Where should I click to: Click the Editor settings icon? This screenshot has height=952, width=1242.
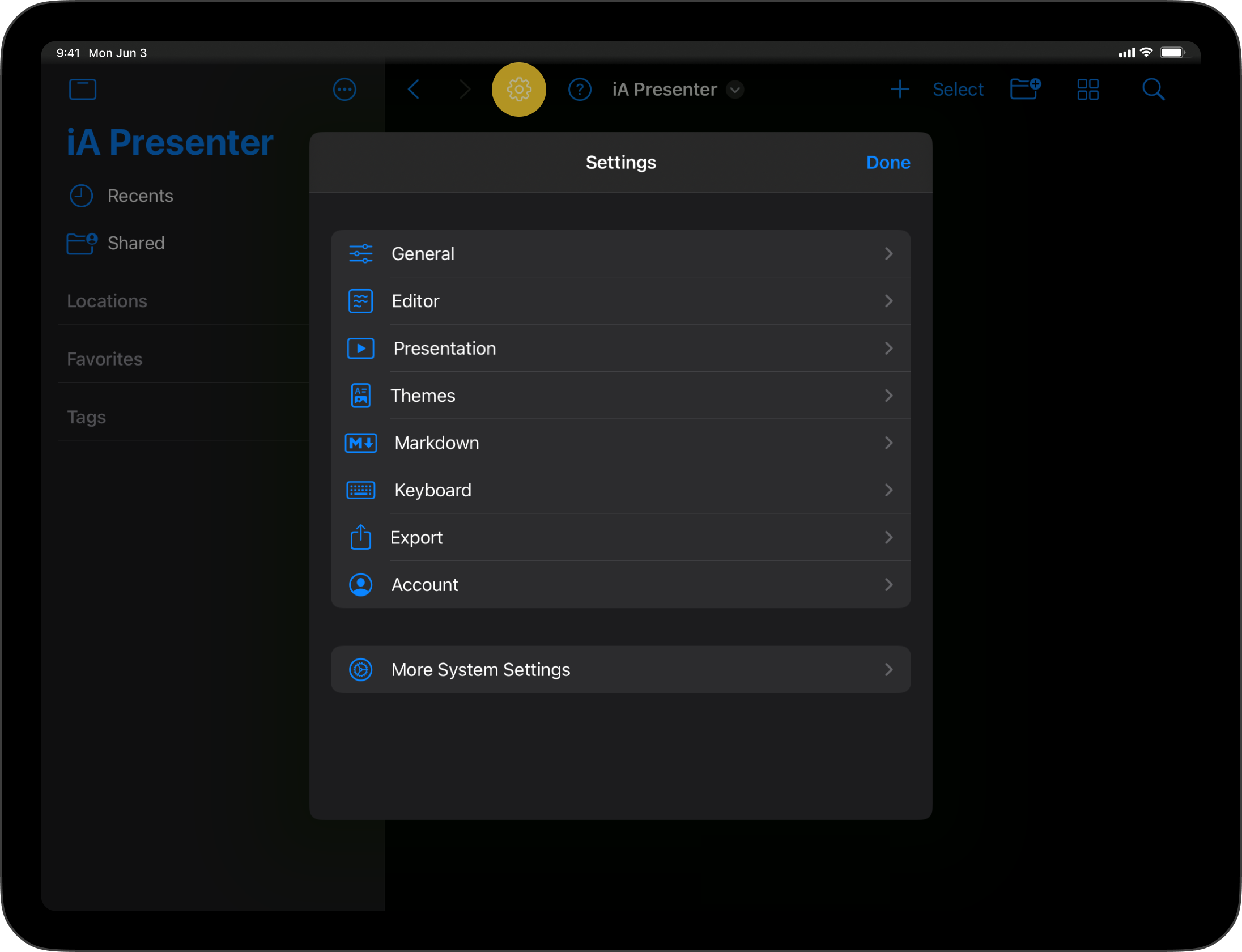[x=361, y=301]
